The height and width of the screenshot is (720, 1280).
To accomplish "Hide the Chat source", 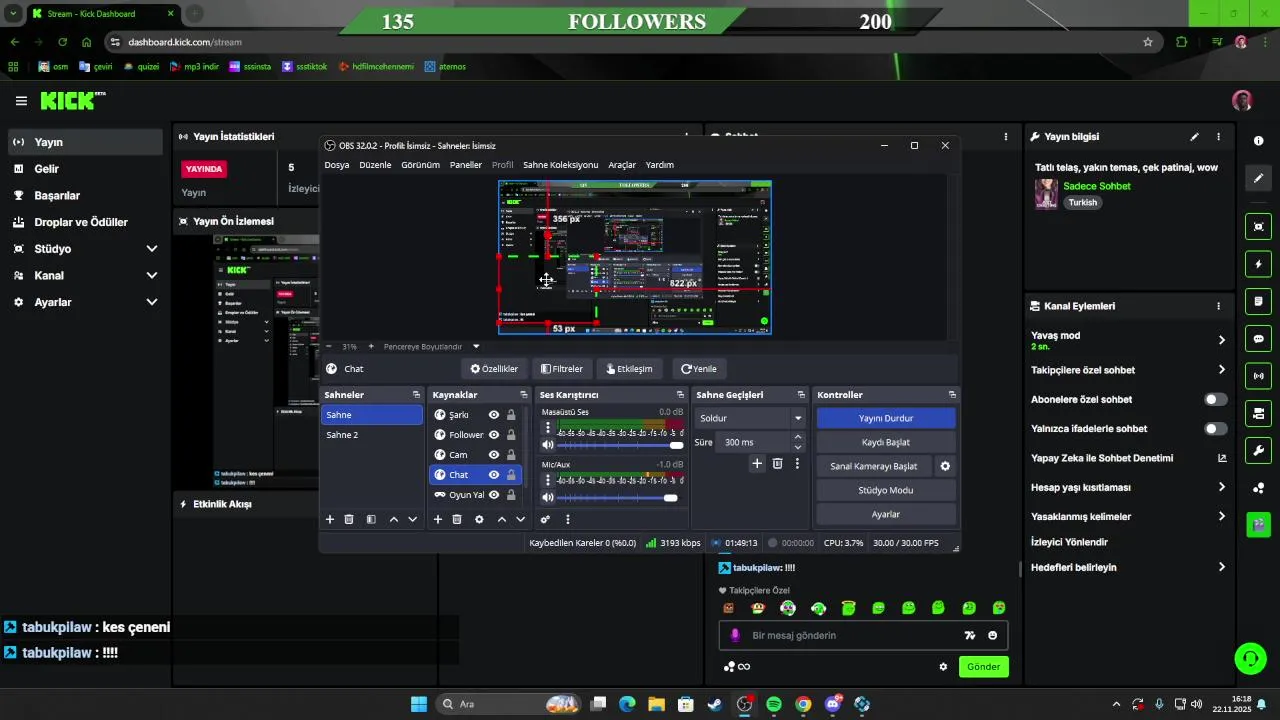I will tap(494, 475).
